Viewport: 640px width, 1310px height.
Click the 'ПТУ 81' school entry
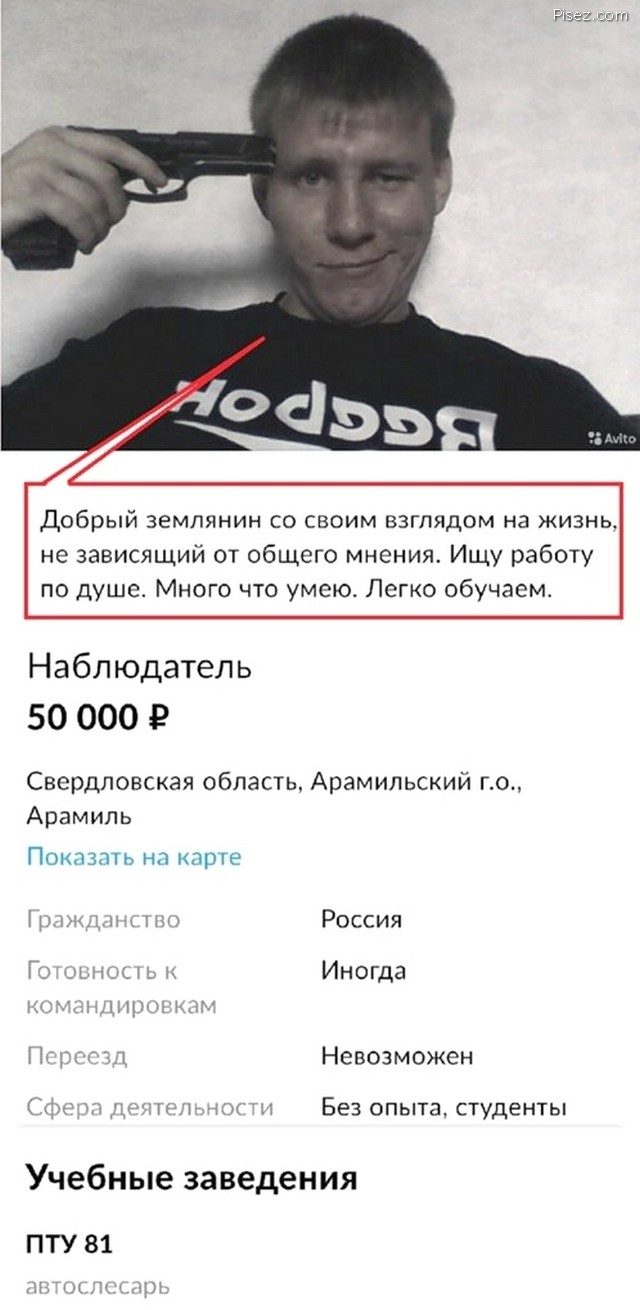click(x=69, y=1245)
